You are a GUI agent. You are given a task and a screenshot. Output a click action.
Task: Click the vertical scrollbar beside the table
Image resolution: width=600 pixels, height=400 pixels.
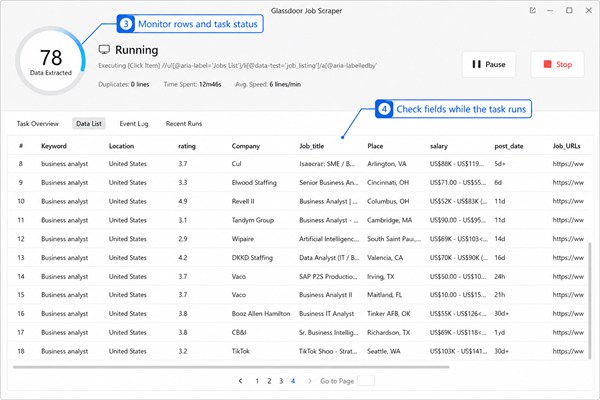tap(589, 300)
